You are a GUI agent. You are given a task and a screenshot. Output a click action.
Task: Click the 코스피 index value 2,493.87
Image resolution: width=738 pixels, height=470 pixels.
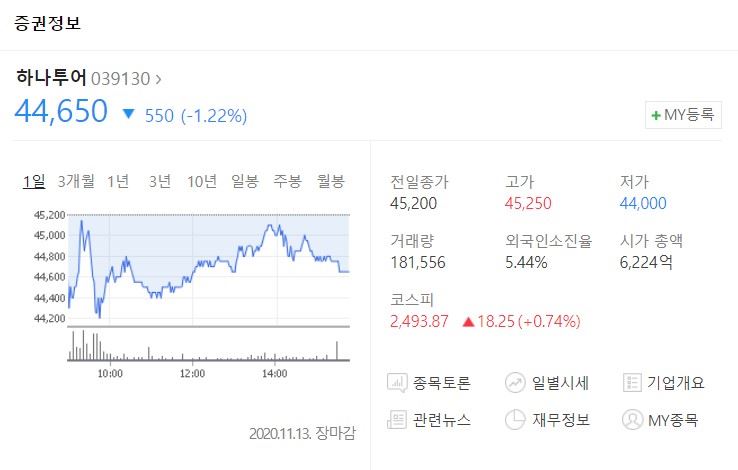(x=419, y=321)
